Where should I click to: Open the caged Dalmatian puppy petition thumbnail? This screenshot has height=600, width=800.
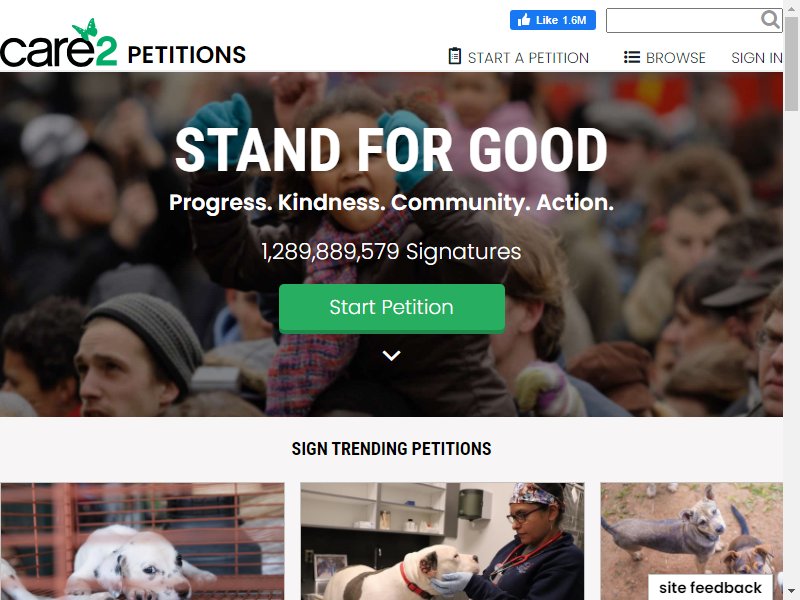click(142, 541)
